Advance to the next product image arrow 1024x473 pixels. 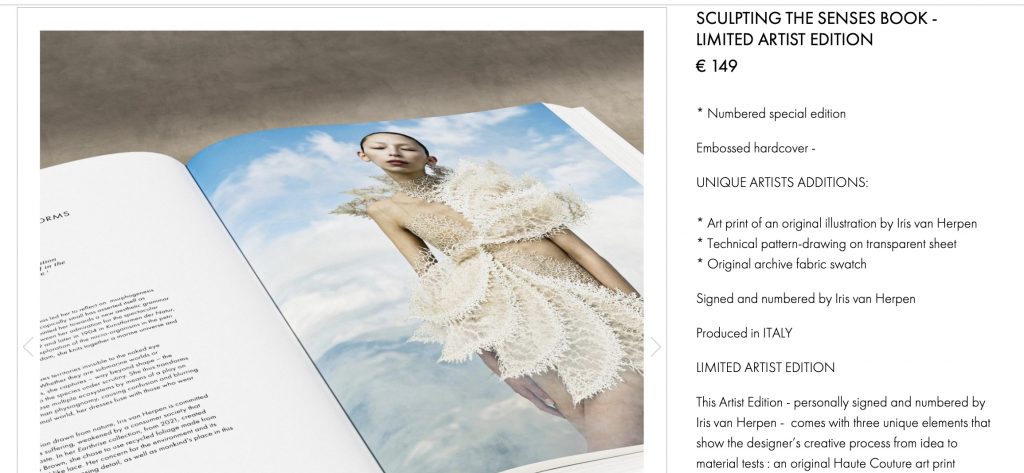point(655,347)
